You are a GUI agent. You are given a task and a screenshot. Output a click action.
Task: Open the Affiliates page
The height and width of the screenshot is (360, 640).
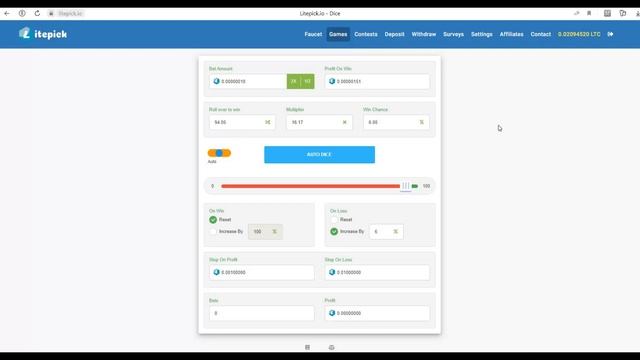tap(511, 34)
